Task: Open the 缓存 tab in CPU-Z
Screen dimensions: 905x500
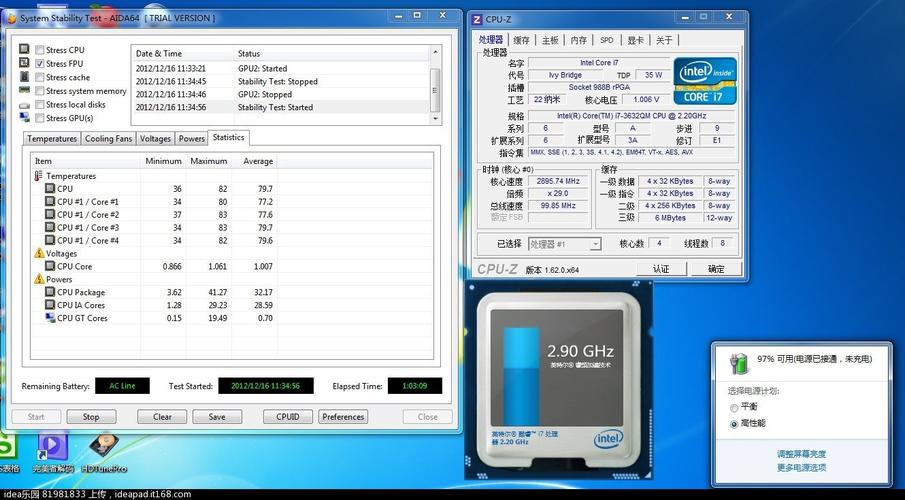Action: (521, 40)
